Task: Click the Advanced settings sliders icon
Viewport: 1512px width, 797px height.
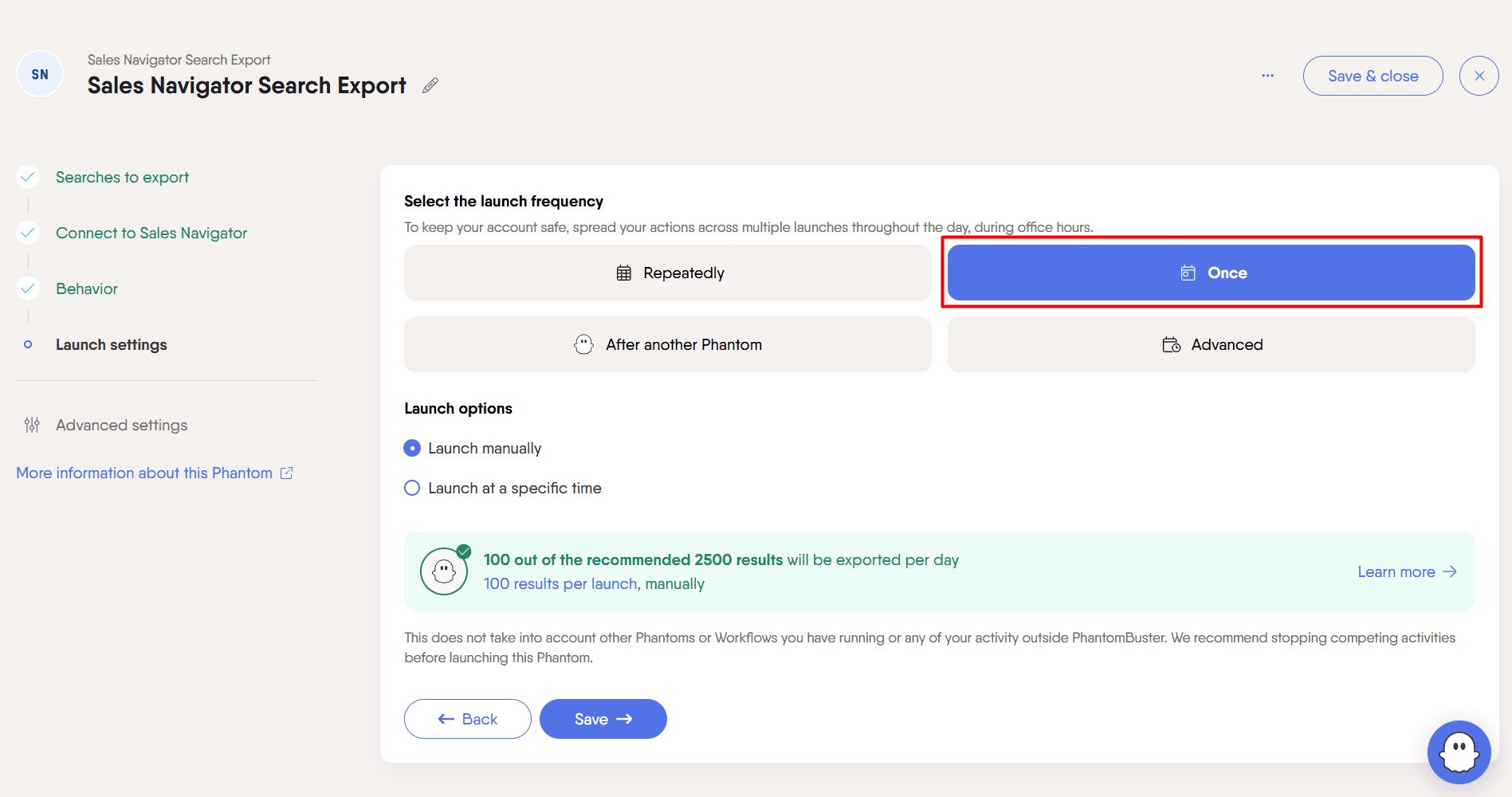Action: [32, 425]
